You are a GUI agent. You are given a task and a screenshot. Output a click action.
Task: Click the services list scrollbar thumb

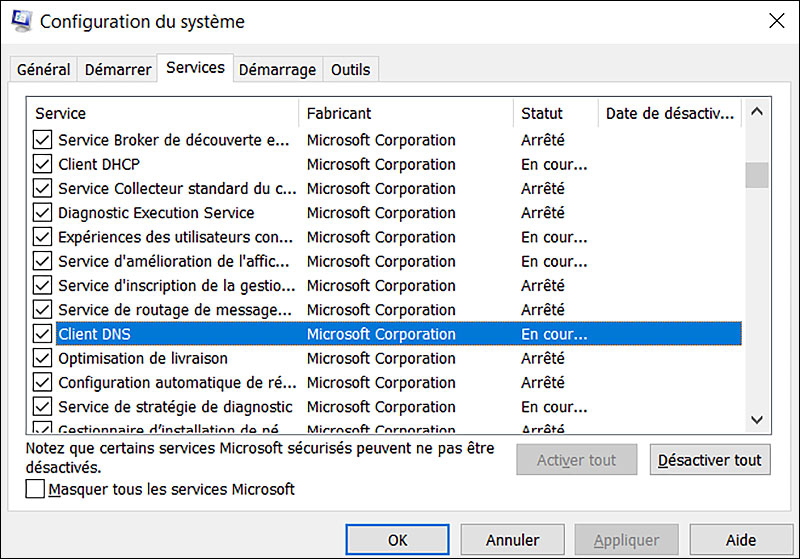coord(757,175)
